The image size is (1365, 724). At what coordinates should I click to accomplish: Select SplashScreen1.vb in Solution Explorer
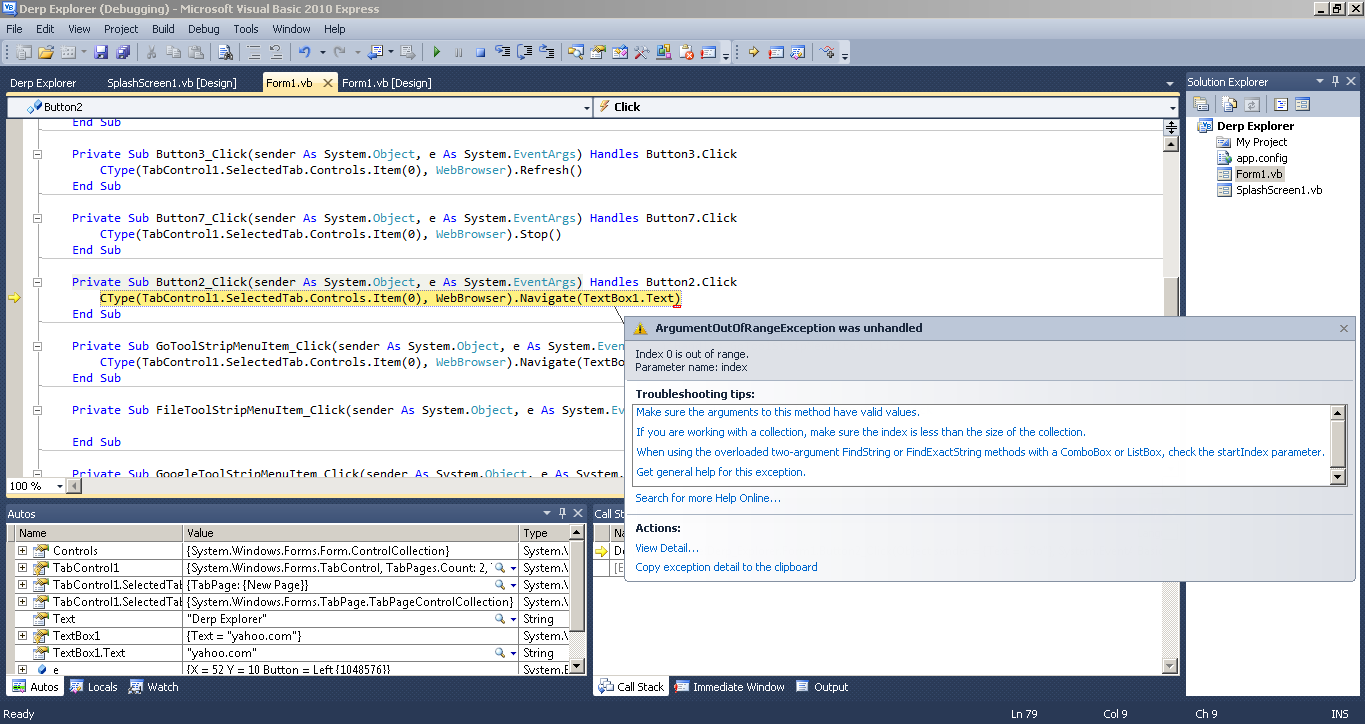click(1278, 190)
